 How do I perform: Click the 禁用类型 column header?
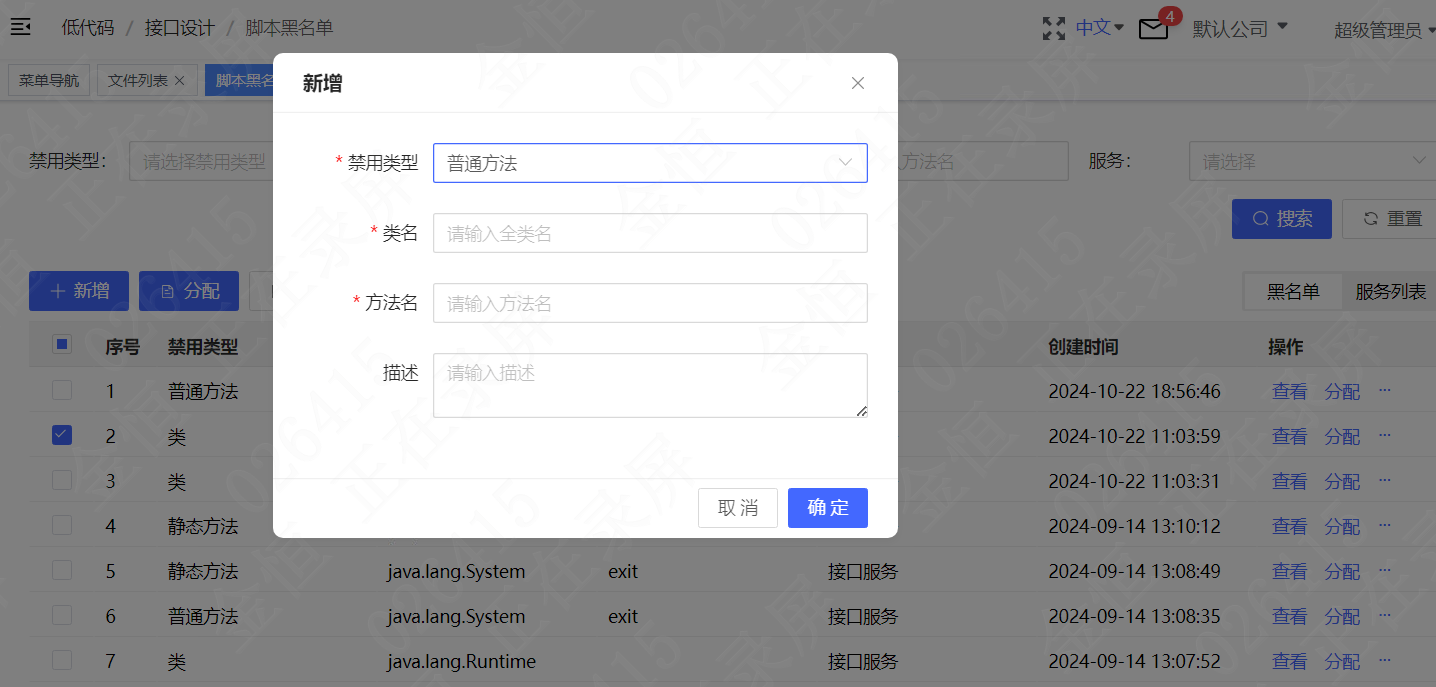tap(203, 347)
